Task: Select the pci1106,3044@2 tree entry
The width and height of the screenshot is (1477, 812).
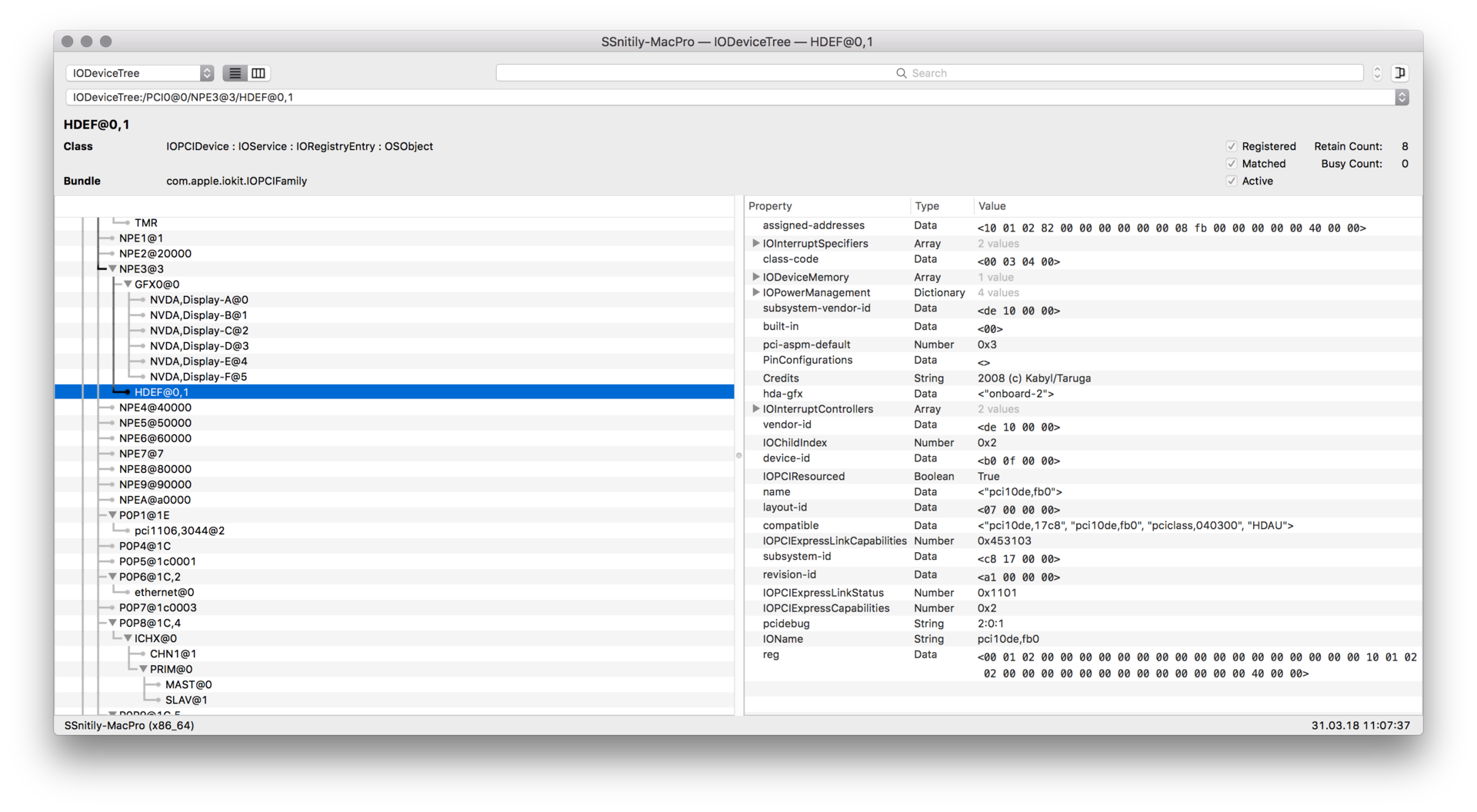Action: [x=179, y=531]
